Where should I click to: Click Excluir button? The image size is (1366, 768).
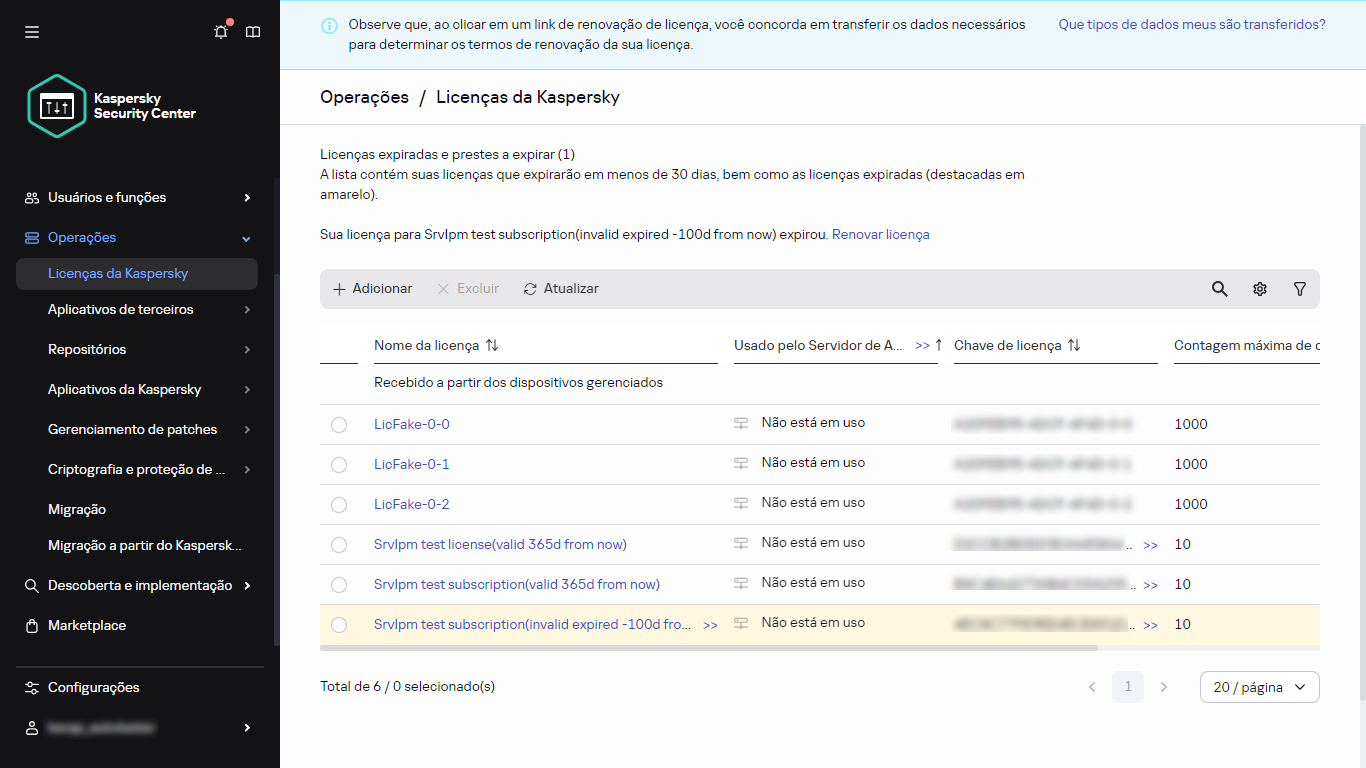468,288
